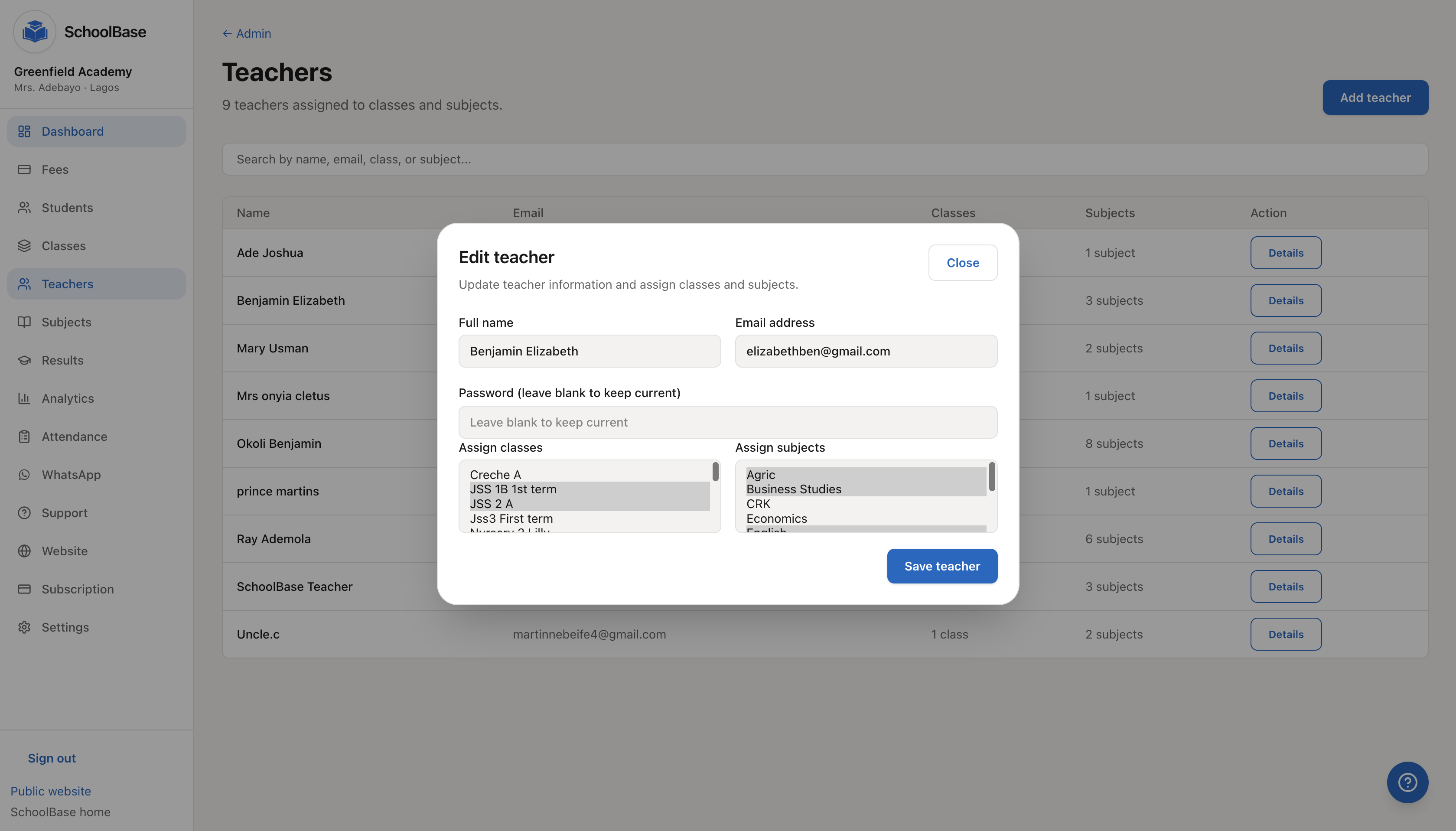This screenshot has height=831, width=1456.
Task: Click the Subscription card icon
Action: click(x=24, y=589)
